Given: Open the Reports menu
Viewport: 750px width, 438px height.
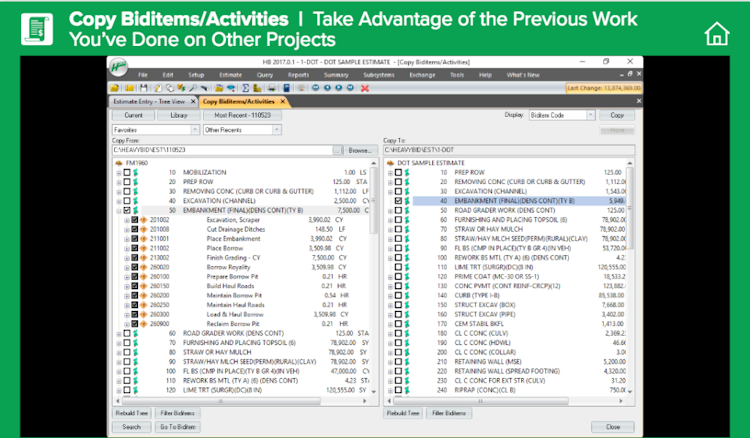Looking at the screenshot, I should 298,75.
